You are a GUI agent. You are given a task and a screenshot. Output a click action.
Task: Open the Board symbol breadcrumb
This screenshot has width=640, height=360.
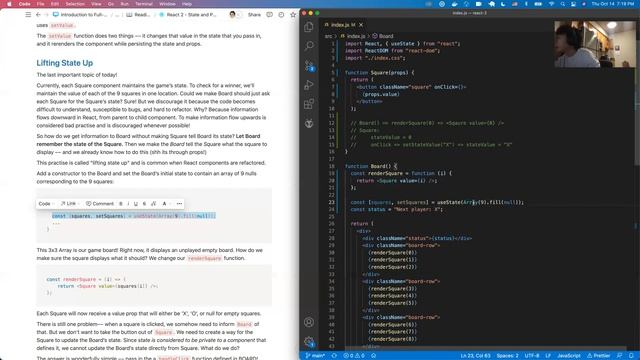(x=383, y=36)
